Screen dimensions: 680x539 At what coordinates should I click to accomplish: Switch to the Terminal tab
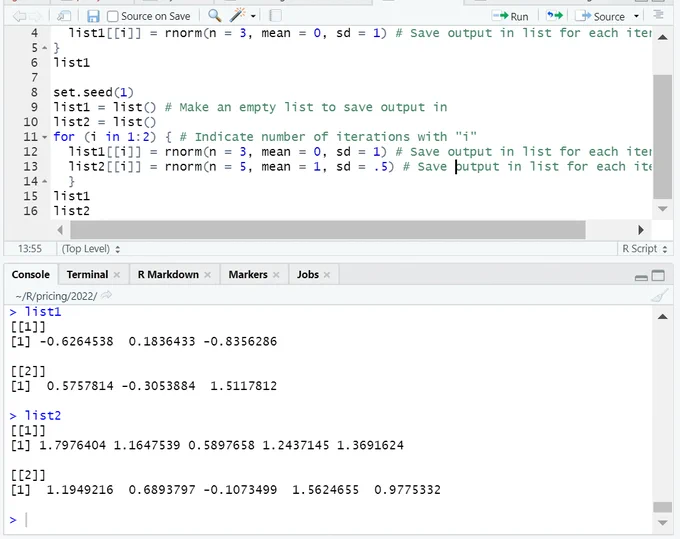[87, 274]
